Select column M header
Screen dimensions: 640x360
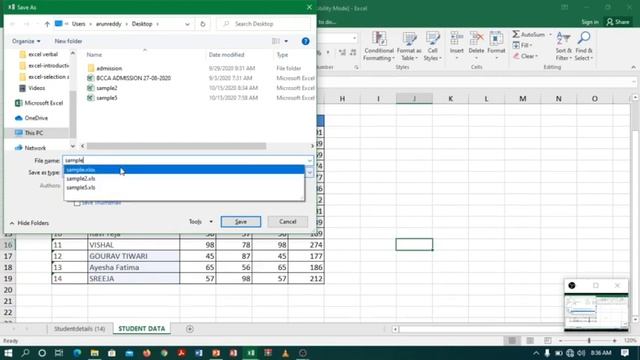[522, 98]
